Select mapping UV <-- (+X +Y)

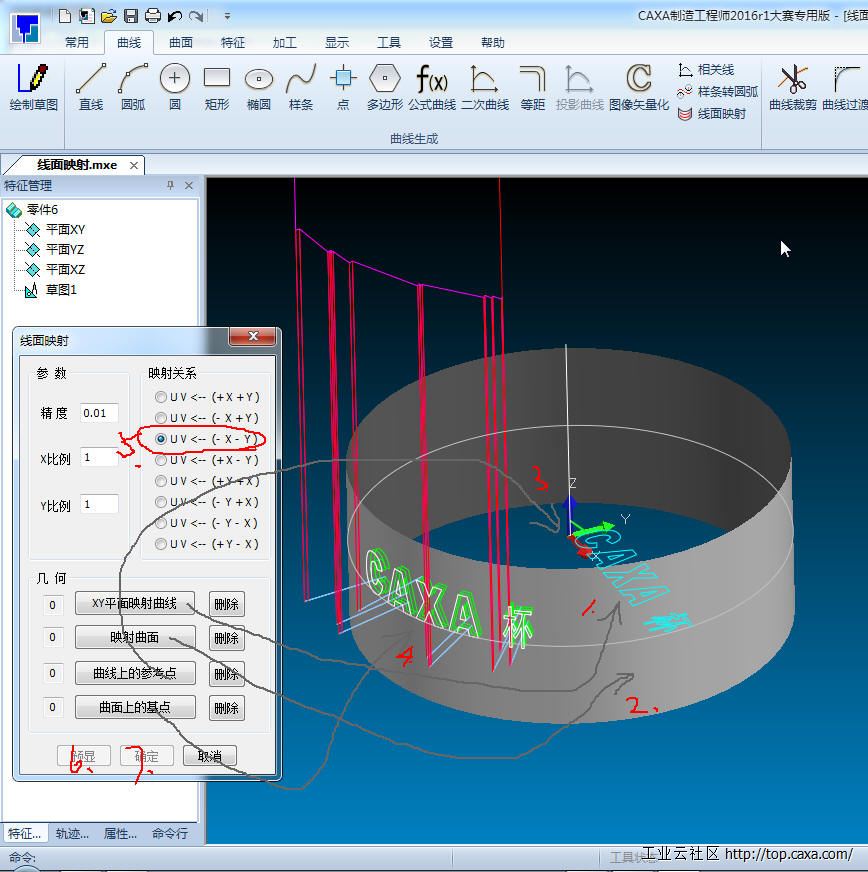(160, 397)
